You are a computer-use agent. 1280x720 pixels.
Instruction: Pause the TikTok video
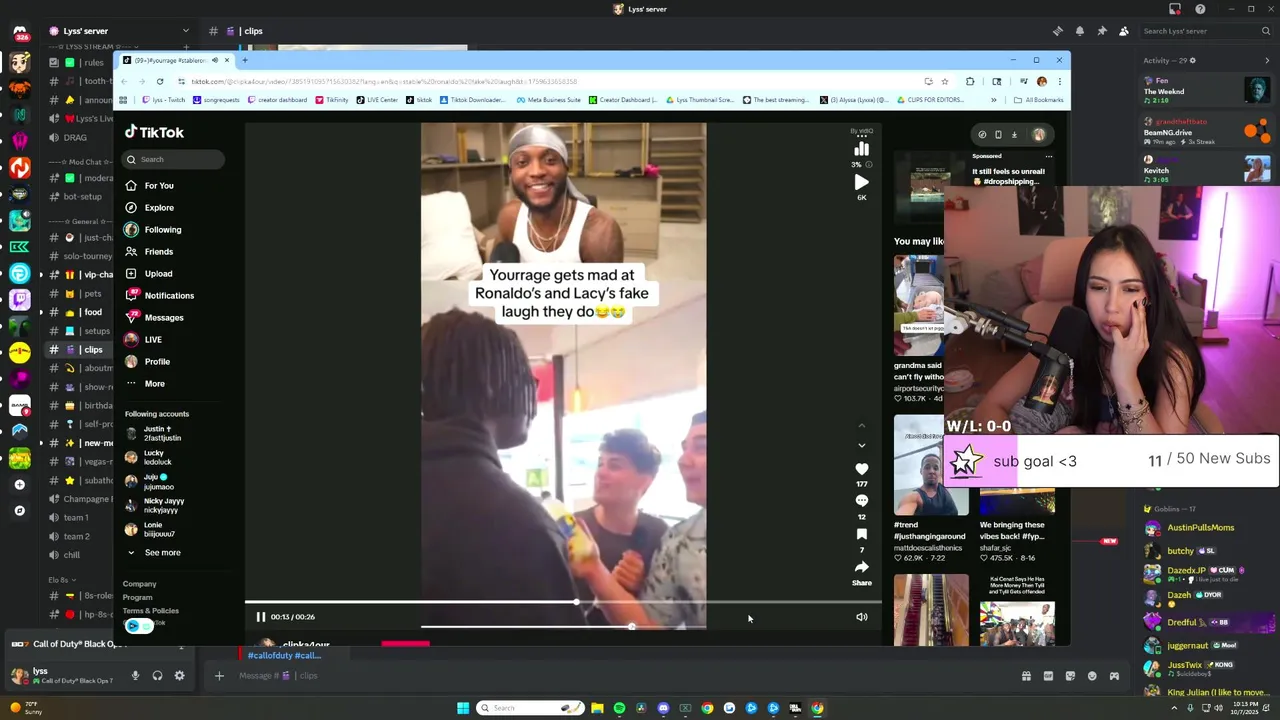261,617
